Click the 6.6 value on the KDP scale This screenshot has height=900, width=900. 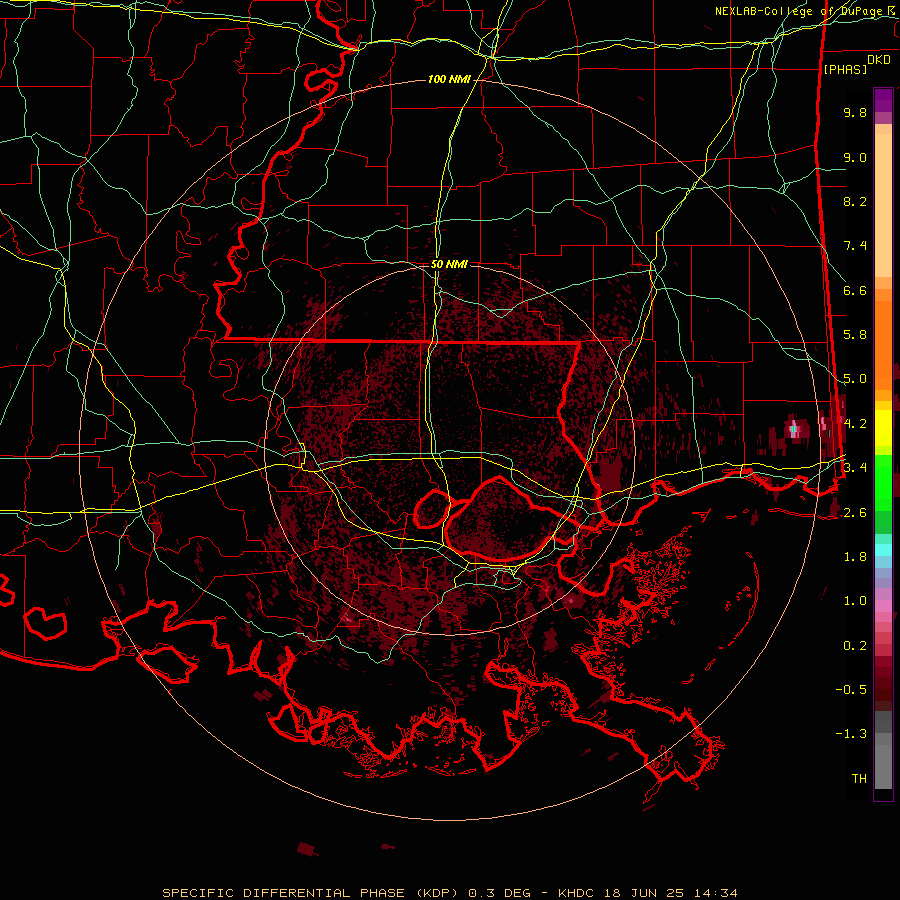click(855, 290)
